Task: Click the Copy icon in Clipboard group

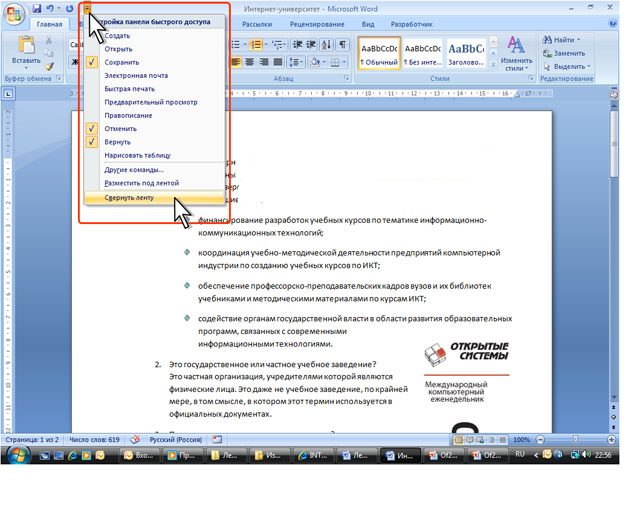Action: pyautogui.click(x=49, y=53)
